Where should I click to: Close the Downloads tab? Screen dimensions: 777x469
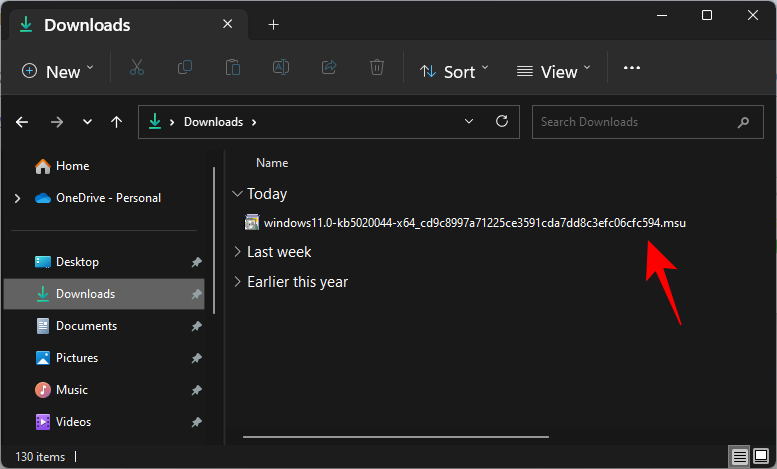227,24
